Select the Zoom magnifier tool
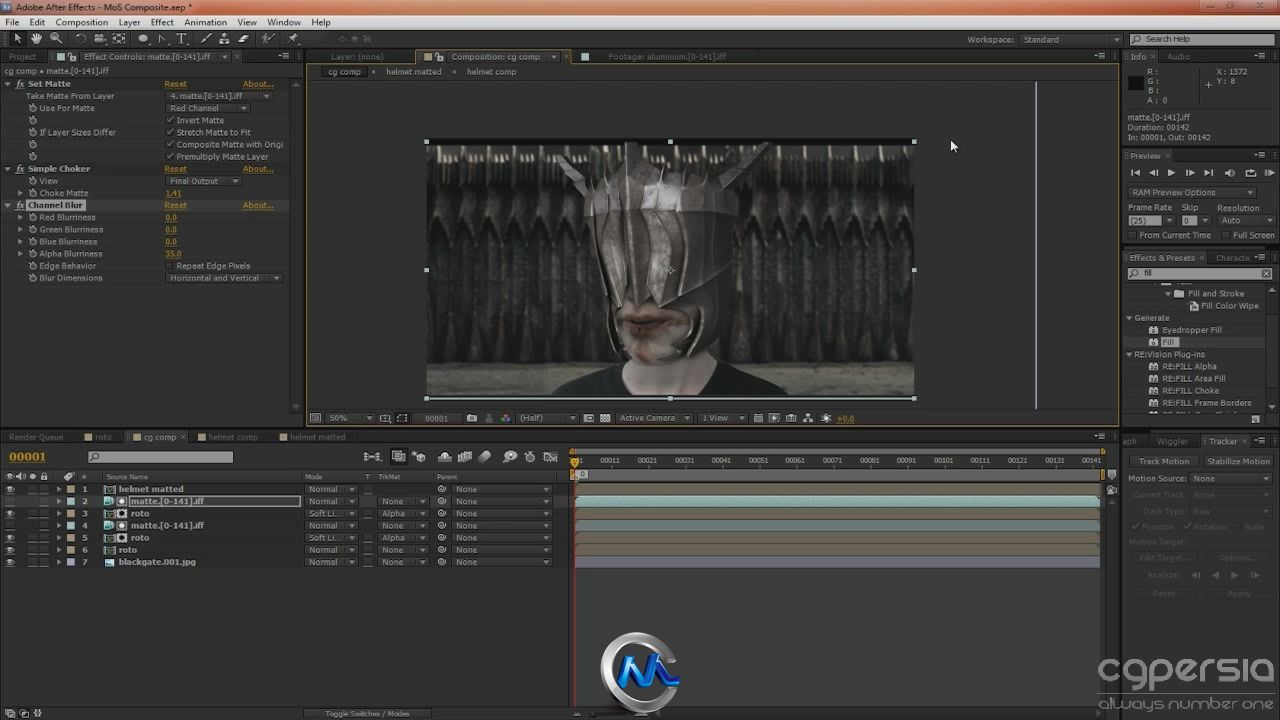Screen dimensions: 1280x720 tap(56, 39)
